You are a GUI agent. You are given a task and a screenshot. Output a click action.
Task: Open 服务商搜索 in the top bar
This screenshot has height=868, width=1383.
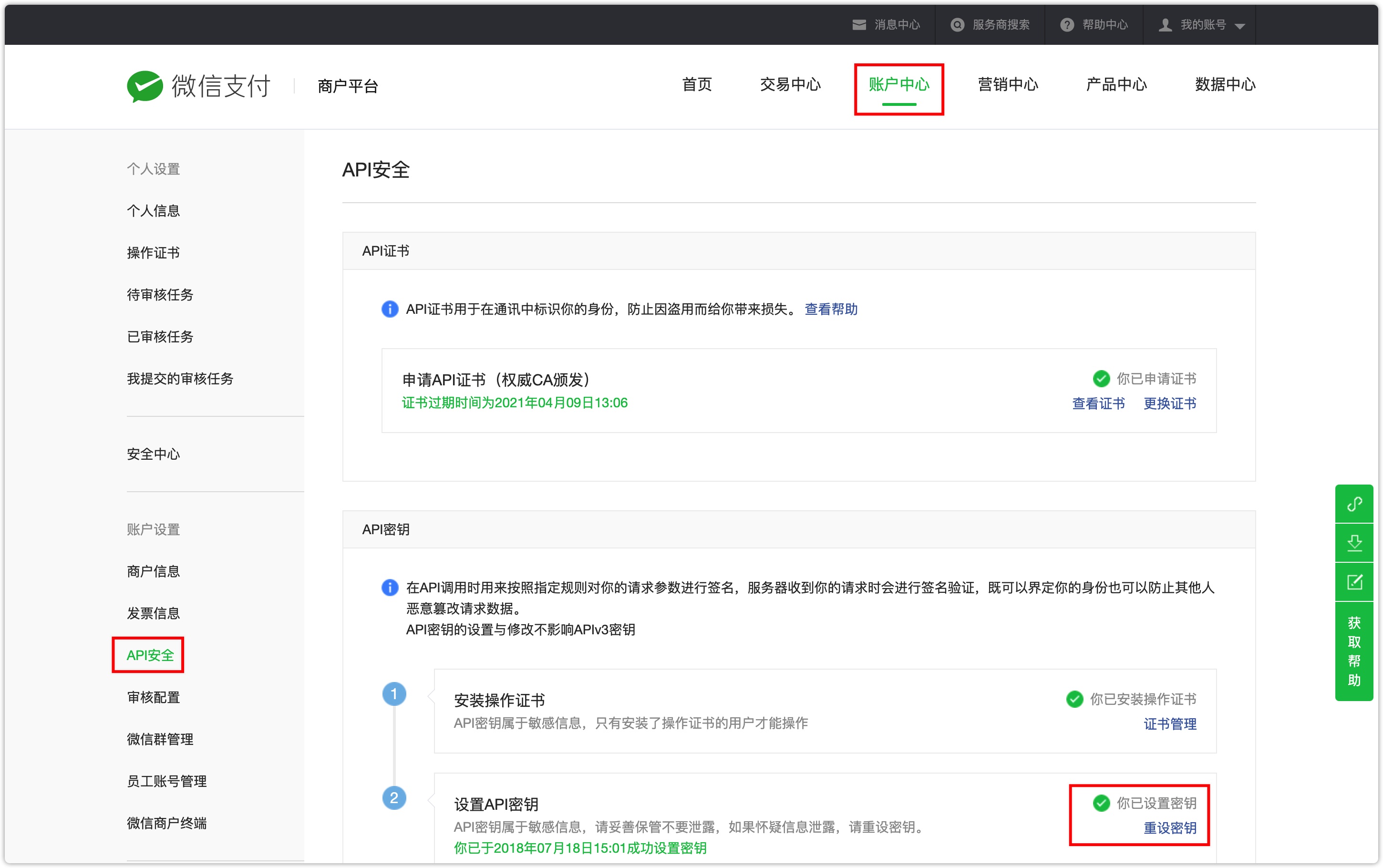point(1001,25)
